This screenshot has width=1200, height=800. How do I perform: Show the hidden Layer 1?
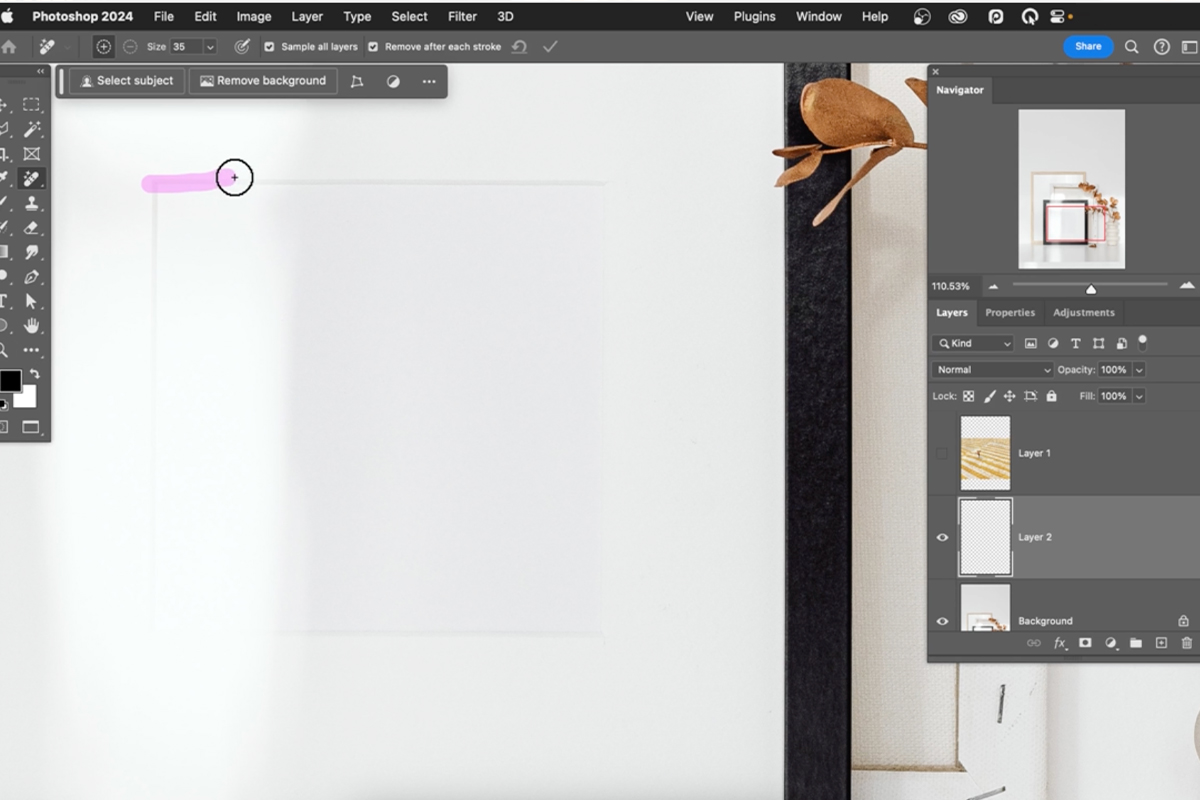click(x=941, y=453)
